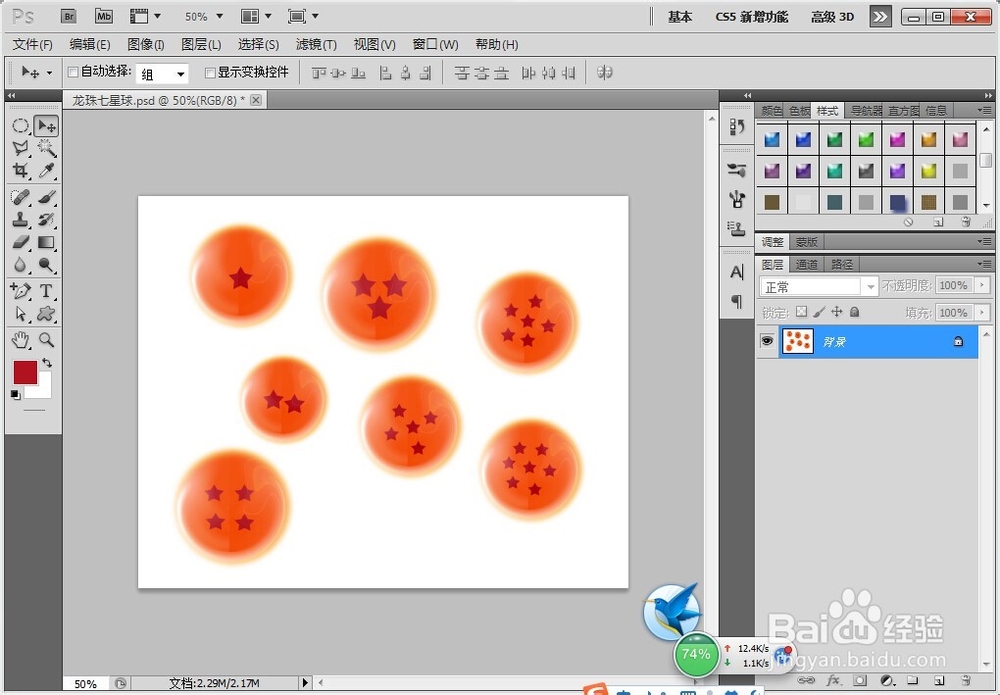Select the Healing Brush tool

click(x=20, y=197)
